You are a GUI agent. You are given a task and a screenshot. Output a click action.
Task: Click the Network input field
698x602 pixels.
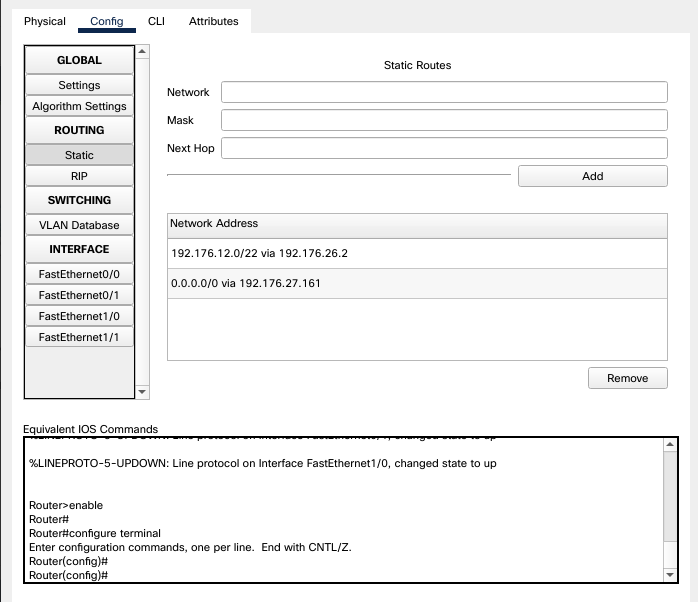[444, 92]
